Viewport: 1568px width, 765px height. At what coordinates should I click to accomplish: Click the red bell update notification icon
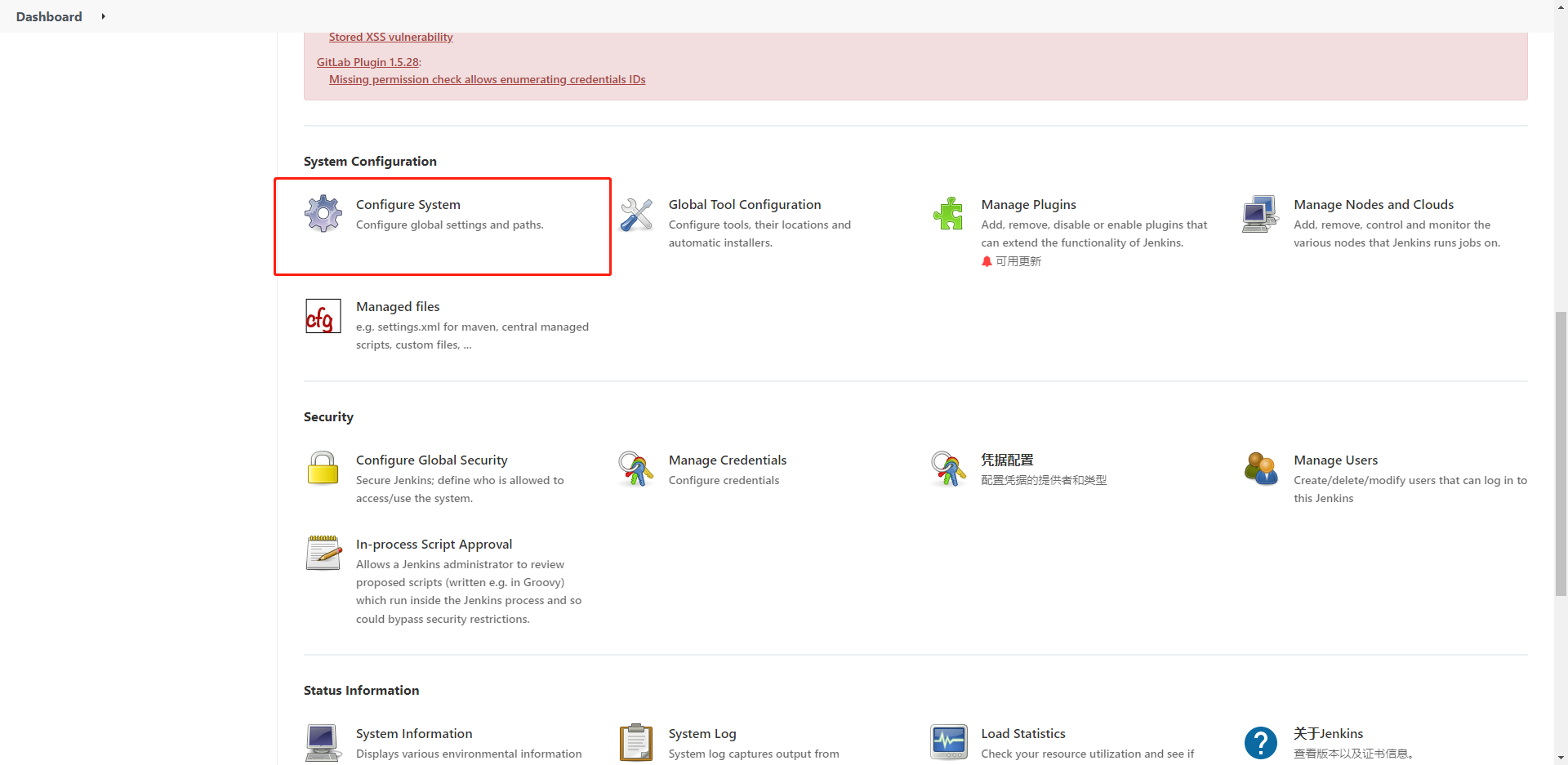coord(987,261)
